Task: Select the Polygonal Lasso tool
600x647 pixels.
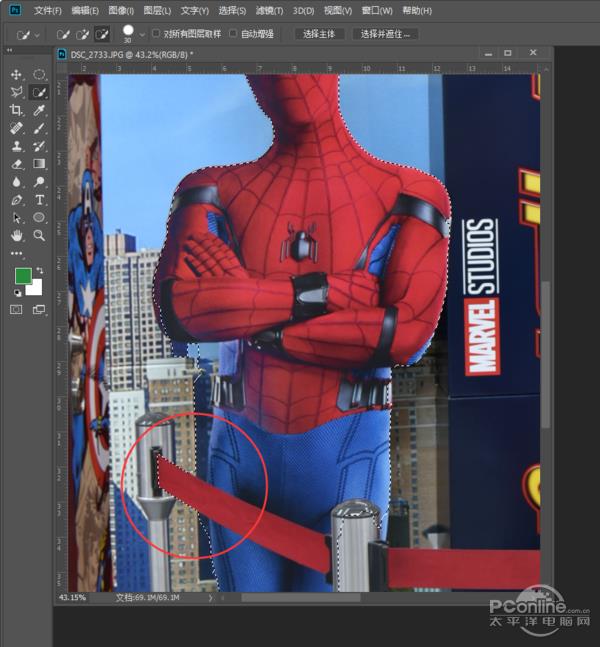Action: coord(16,92)
